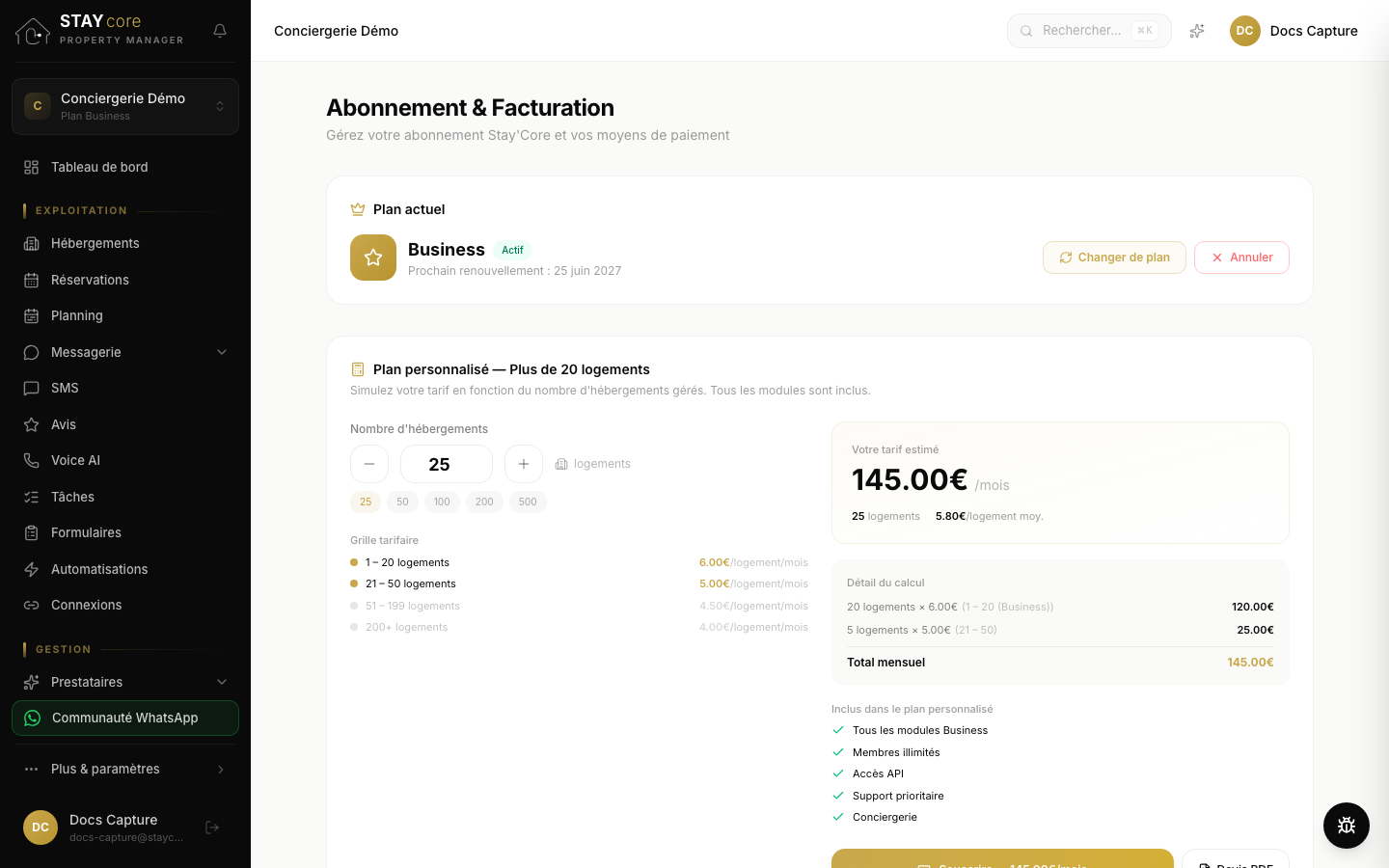Click the Messagerie chat bubble icon
Image resolution: width=1389 pixels, height=868 pixels.
[x=31, y=352]
